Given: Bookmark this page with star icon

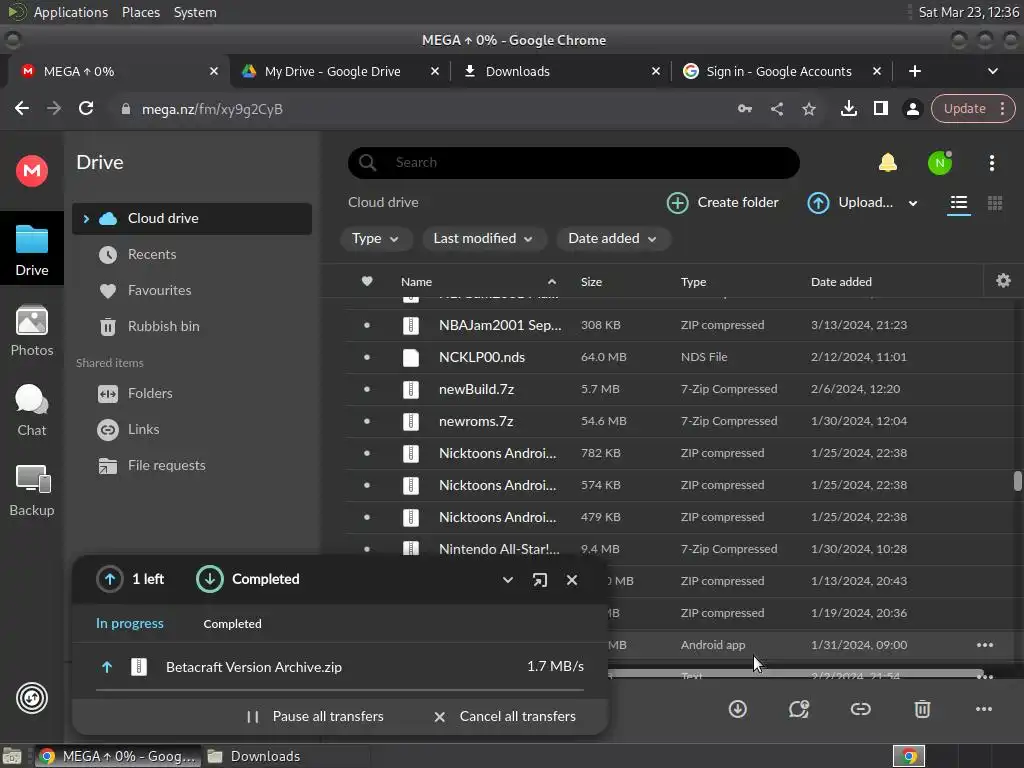Looking at the screenshot, I should pos(808,109).
